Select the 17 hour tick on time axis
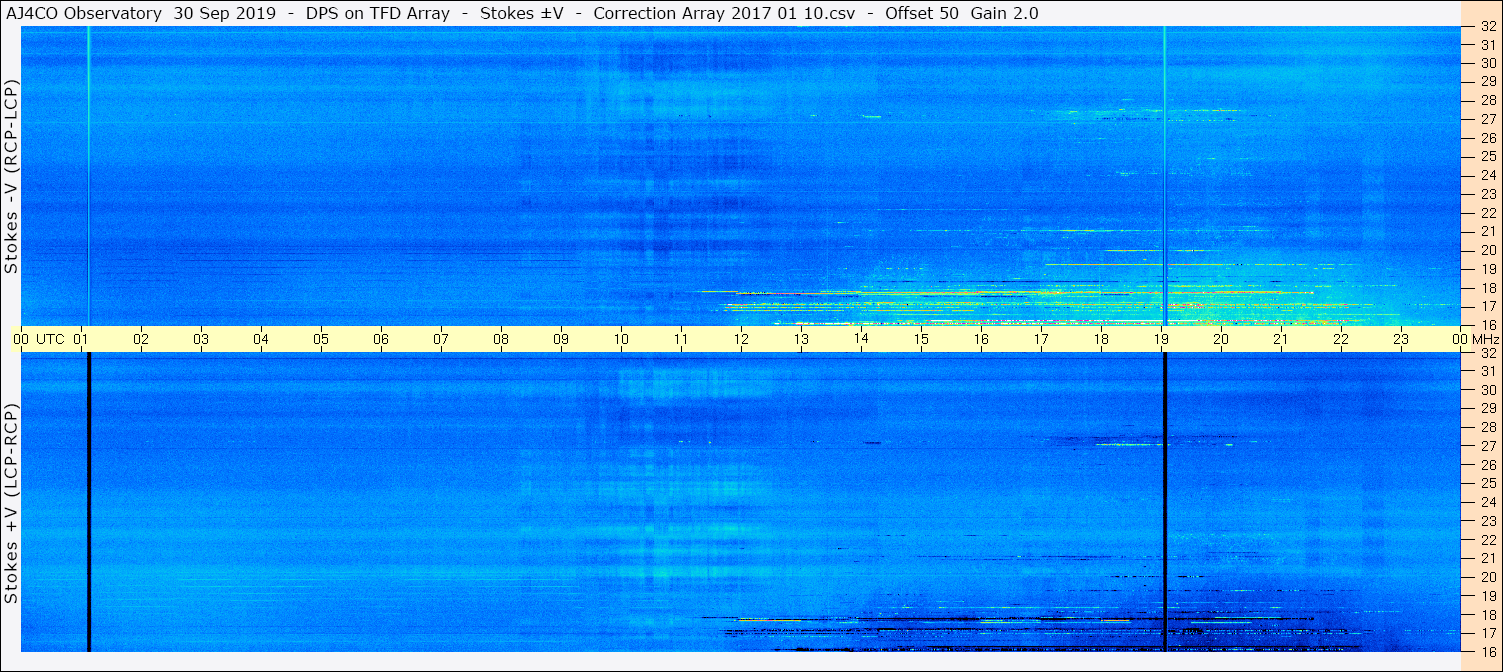The height and width of the screenshot is (672, 1503). pos(1042,340)
